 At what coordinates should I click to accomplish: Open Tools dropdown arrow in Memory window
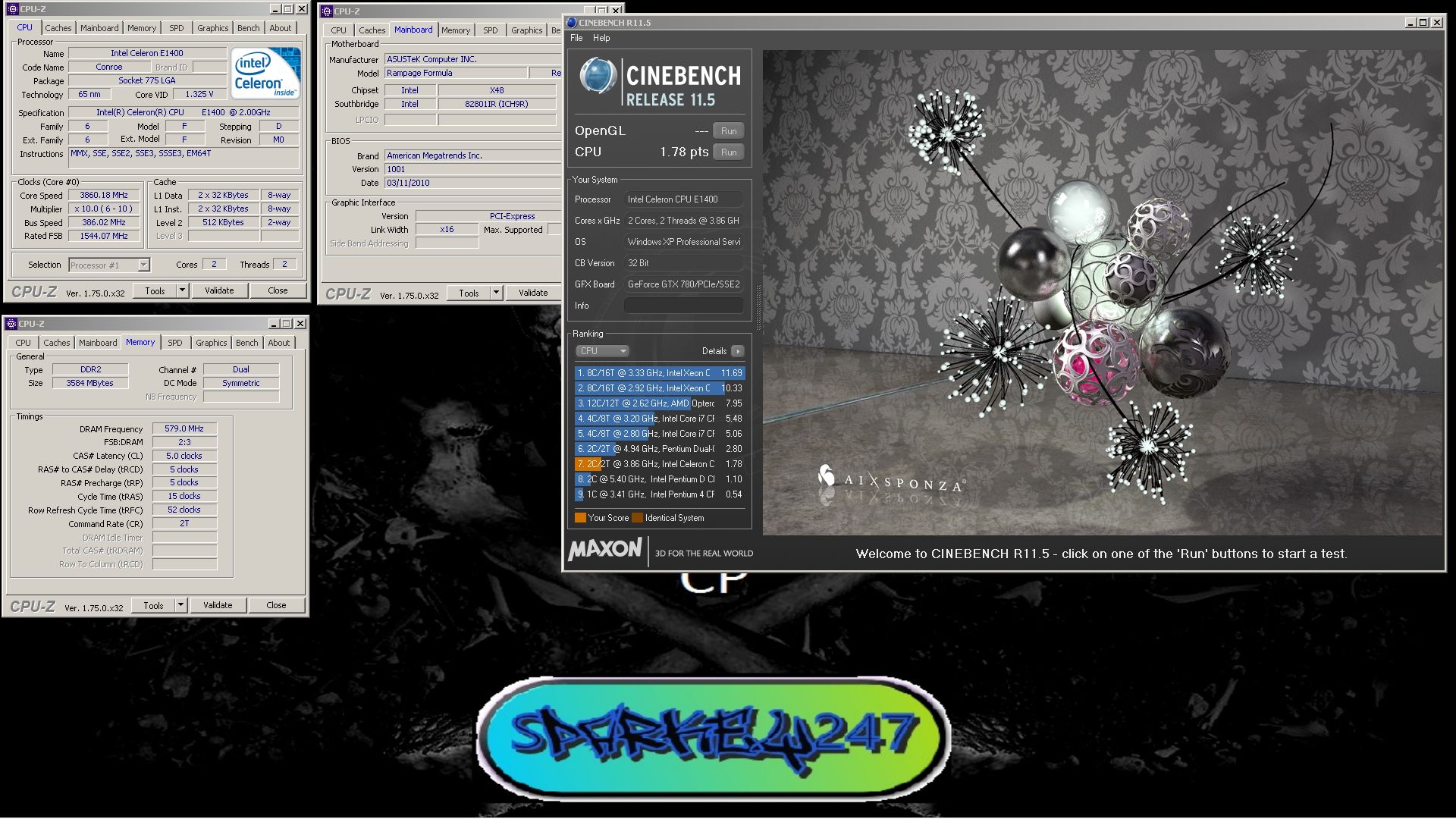[180, 605]
